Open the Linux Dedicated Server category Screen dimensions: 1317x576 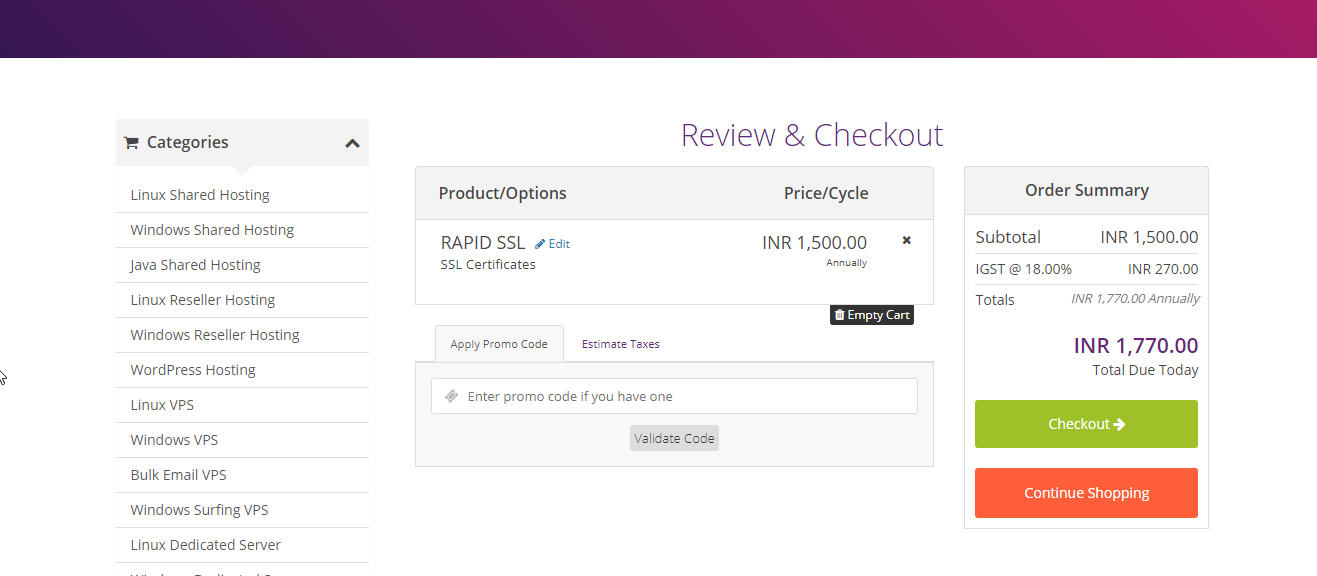(x=206, y=545)
